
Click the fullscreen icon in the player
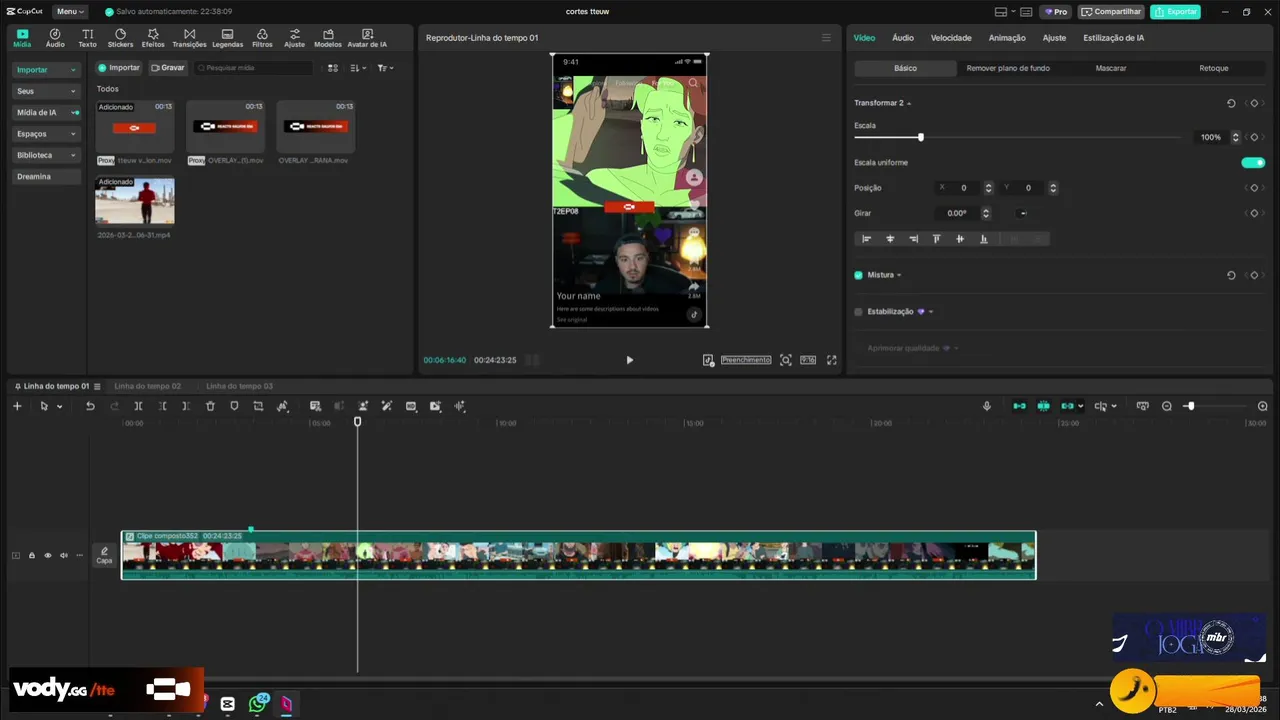(x=831, y=360)
